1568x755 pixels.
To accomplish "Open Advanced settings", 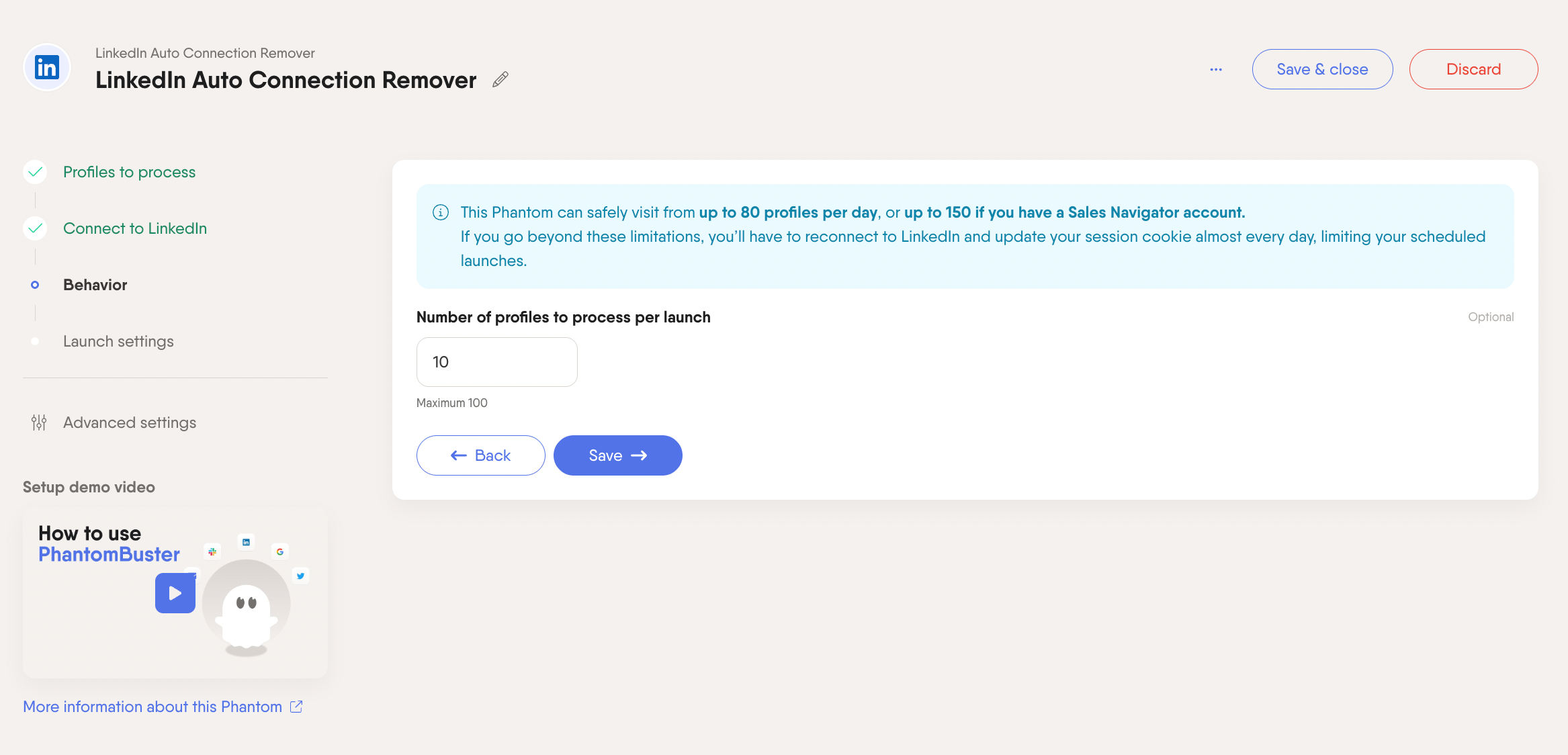I will pyautogui.click(x=130, y=423).
